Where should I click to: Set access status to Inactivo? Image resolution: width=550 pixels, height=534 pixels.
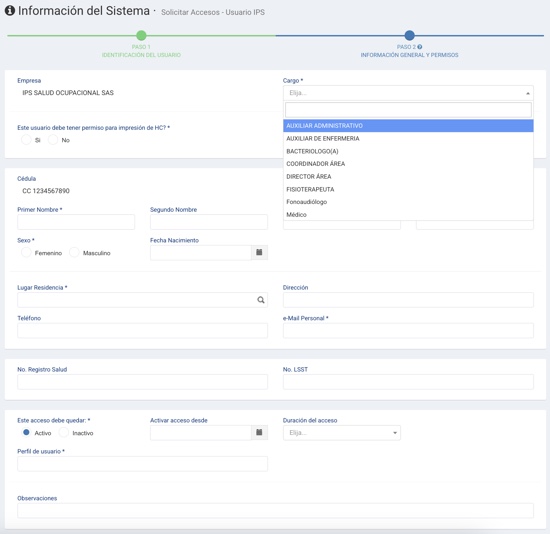click(x=64, y=432)
